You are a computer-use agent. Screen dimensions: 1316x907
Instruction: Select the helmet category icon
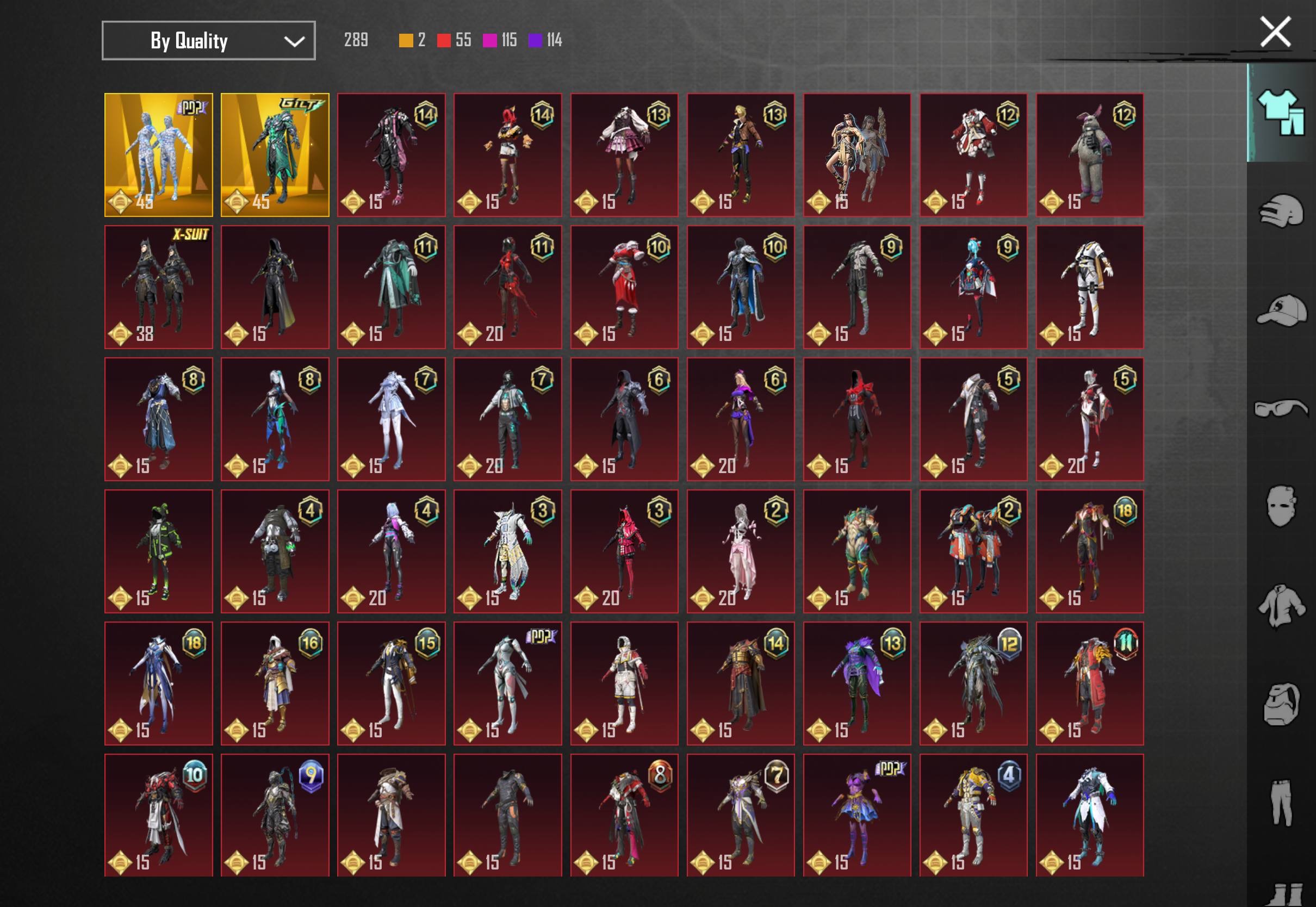[1281, 211]
